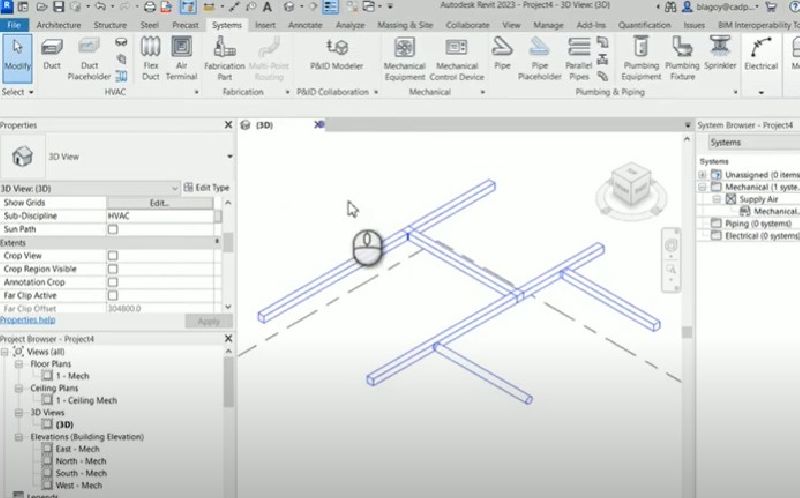This screenshot has width=800, height=498.
Task: Close the Properties palette
Action: (x=229, y=125)
